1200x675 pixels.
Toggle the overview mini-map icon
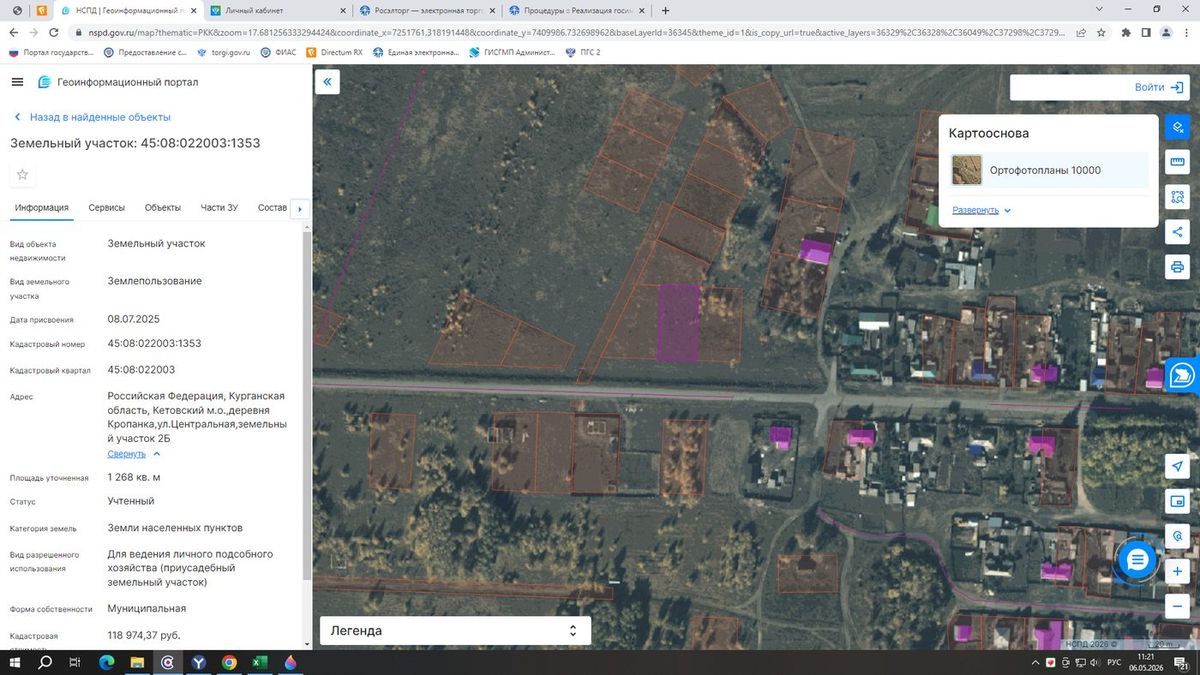pos(1177,502)
